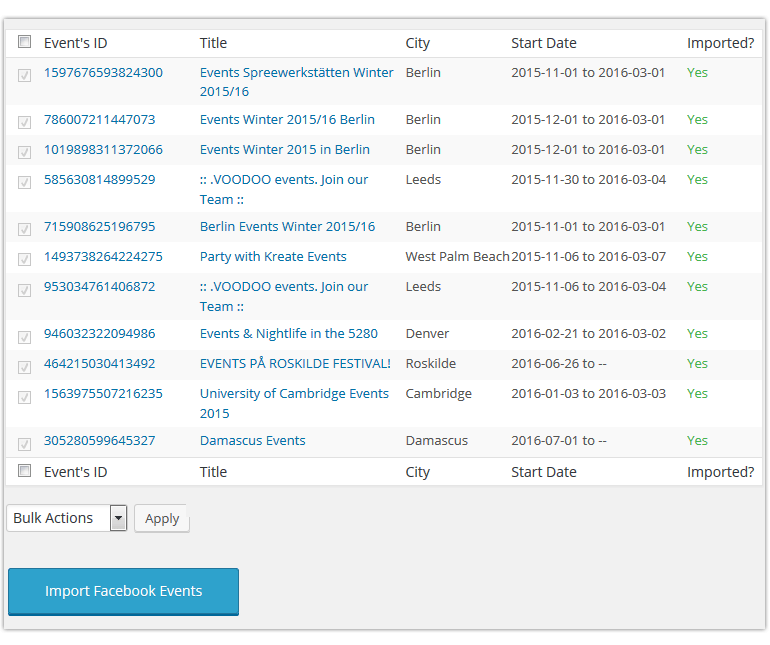Open the Bulk Actions dropdown

(x=67, y=518)
